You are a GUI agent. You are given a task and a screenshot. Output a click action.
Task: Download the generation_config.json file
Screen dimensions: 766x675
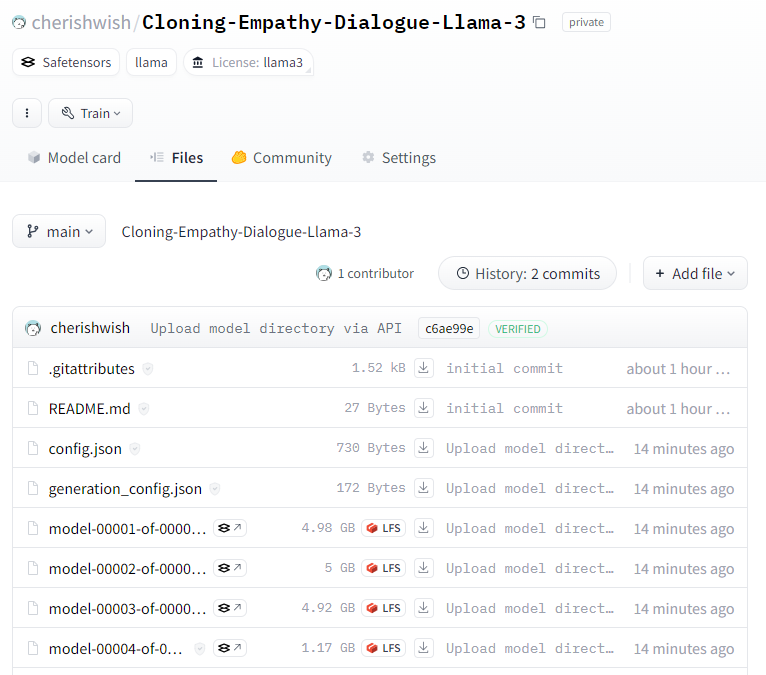[x=424, y=488]
